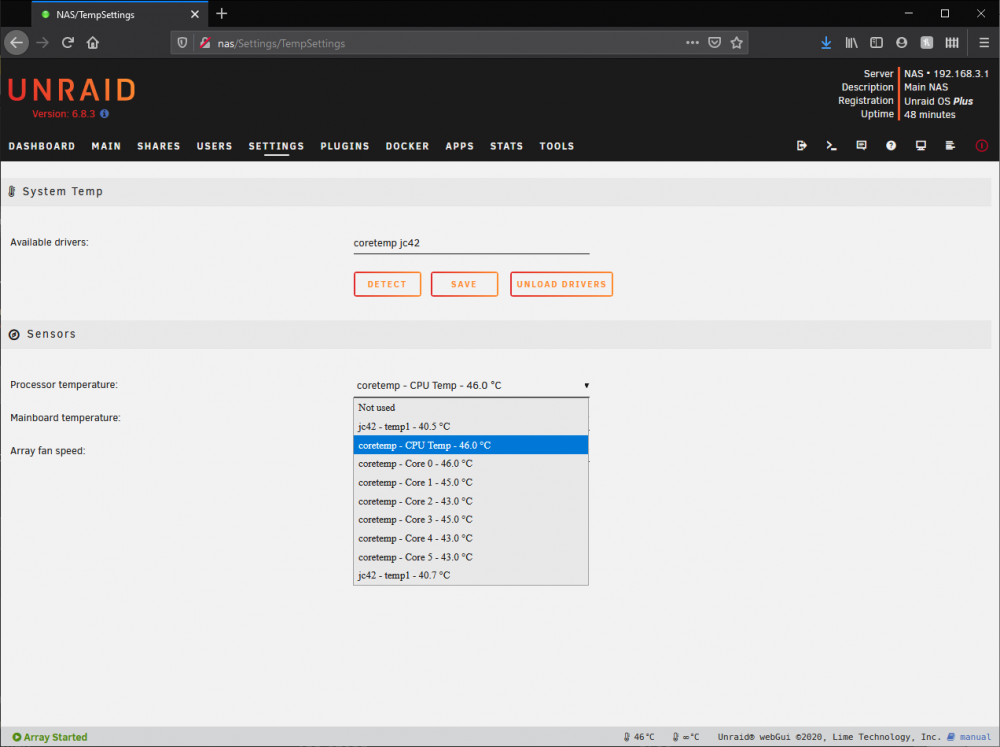
Task: Open the Main menu
Action: [106, 146]
